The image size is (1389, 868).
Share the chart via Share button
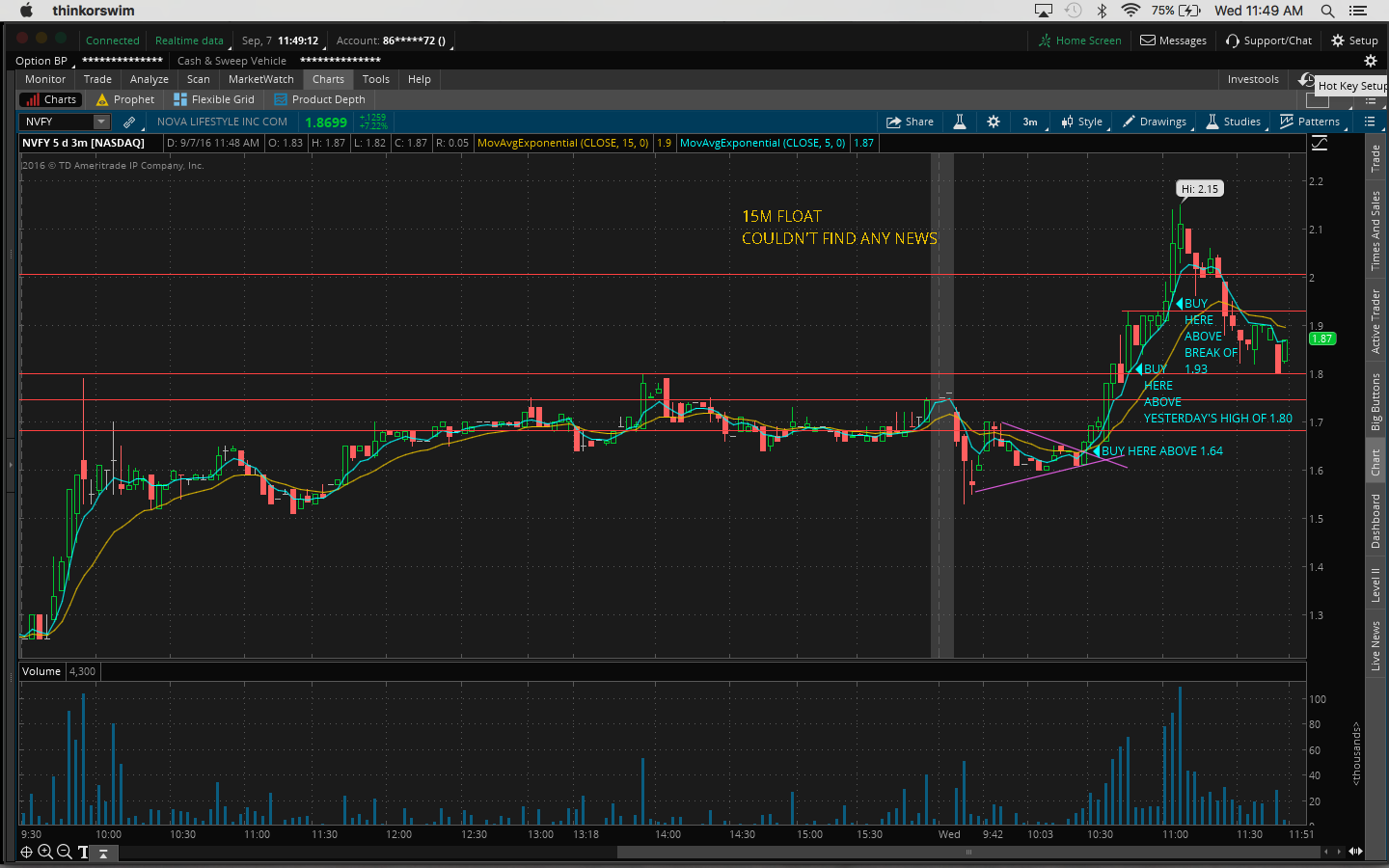[x=910, y=122]
